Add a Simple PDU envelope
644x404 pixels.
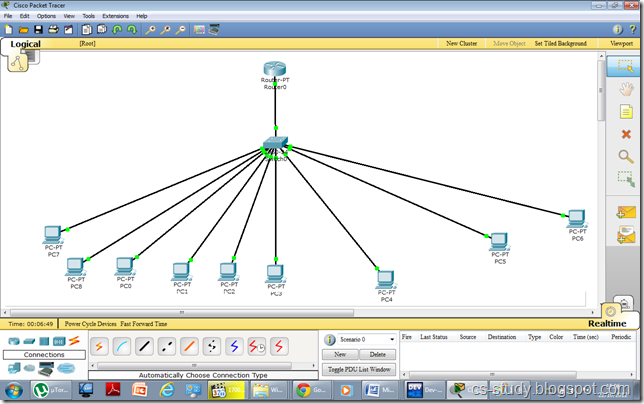tap(626, 213)
